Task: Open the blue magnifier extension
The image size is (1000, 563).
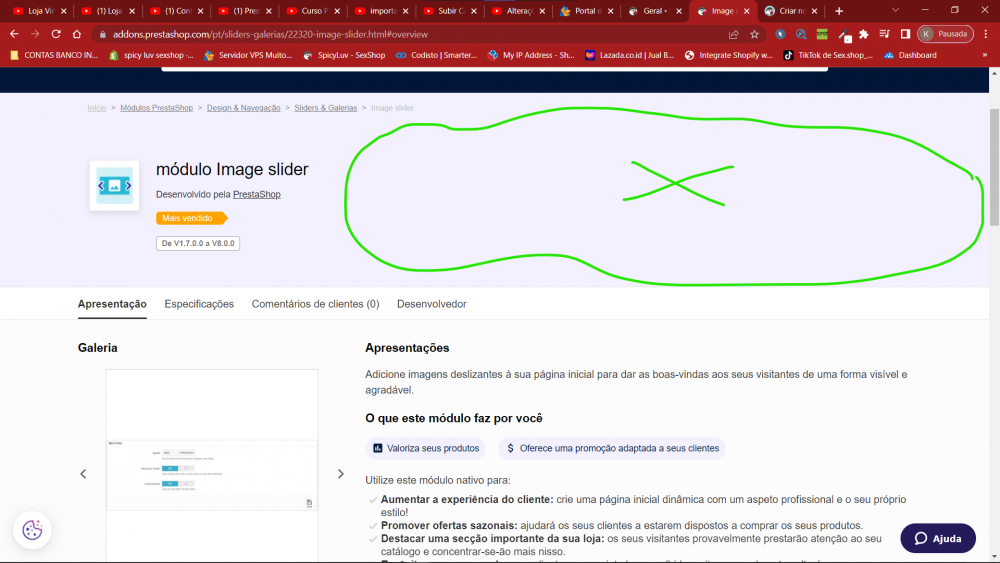Action: pyautogui.click(x=801, y=34)
